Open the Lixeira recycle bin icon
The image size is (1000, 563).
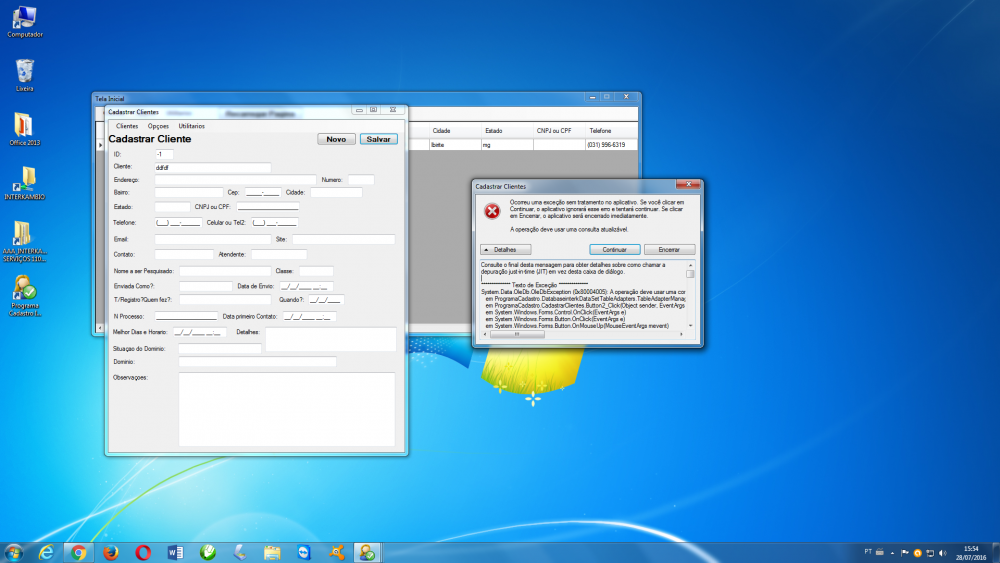pos(24,71)
